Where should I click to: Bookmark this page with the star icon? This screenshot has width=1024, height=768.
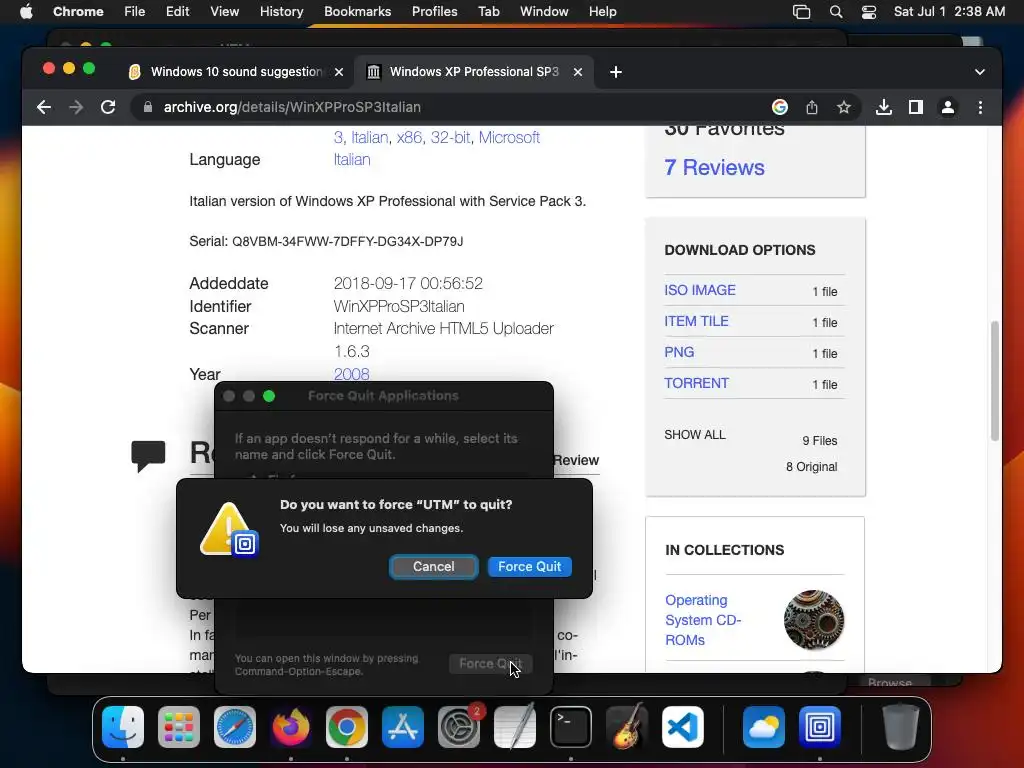[x=844, y=107]
